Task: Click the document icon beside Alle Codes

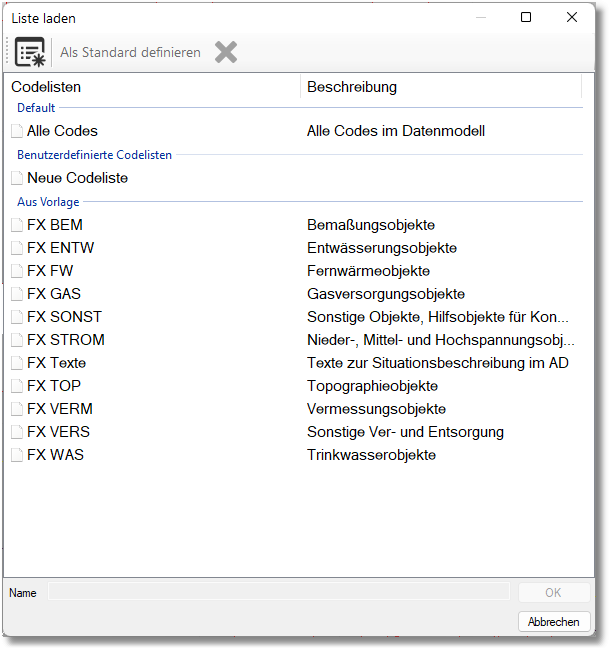Action: coord(17,131)
